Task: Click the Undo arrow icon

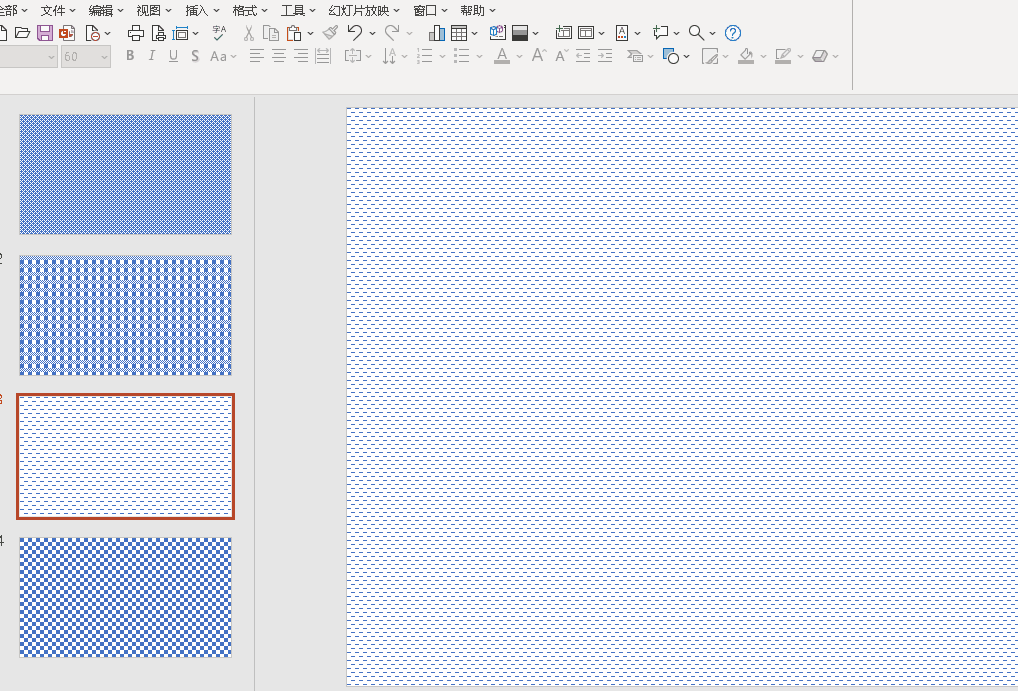Action: tap(355, 33)
